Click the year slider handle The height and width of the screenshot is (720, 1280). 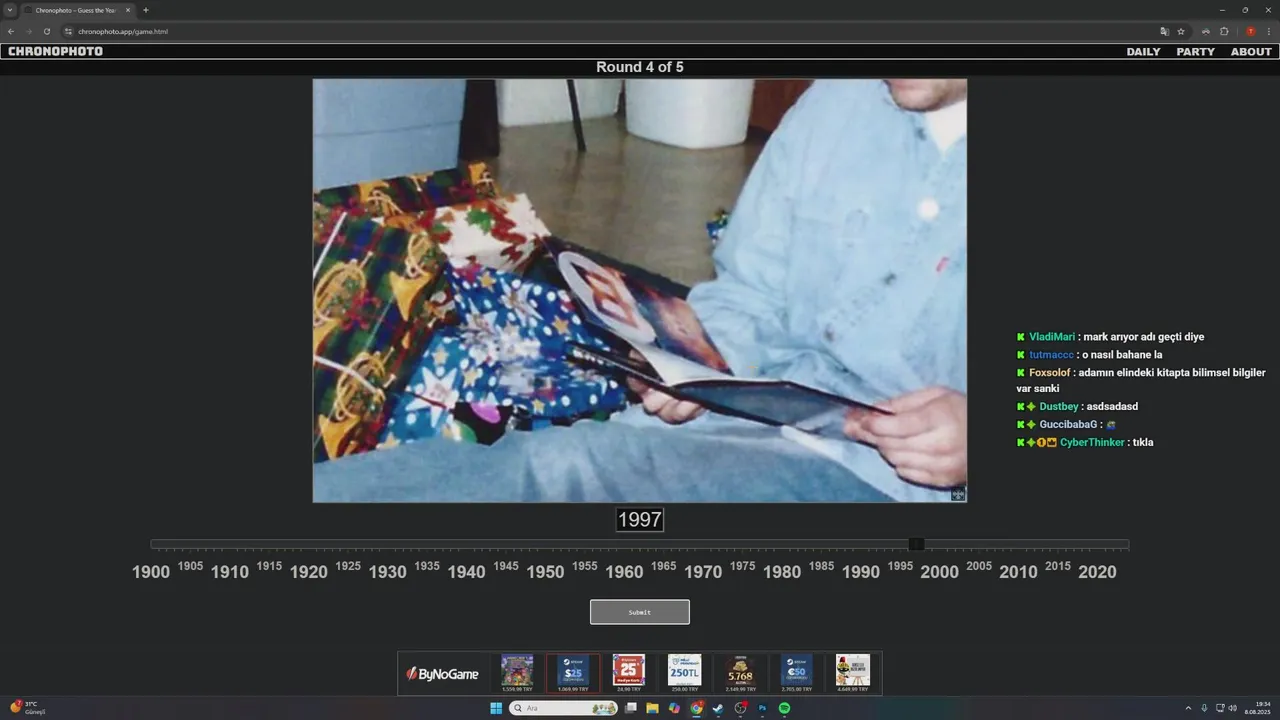916,544
